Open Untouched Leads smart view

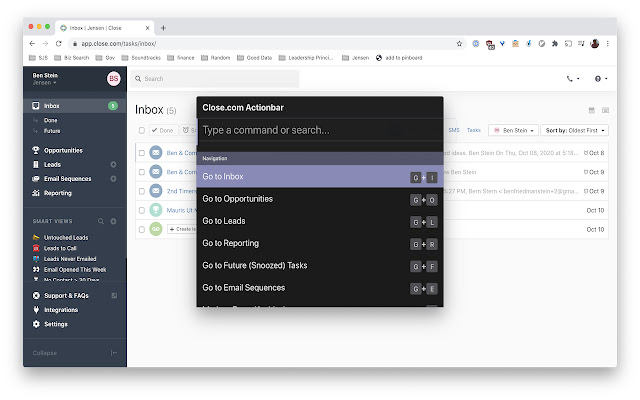tap(66, 238)
